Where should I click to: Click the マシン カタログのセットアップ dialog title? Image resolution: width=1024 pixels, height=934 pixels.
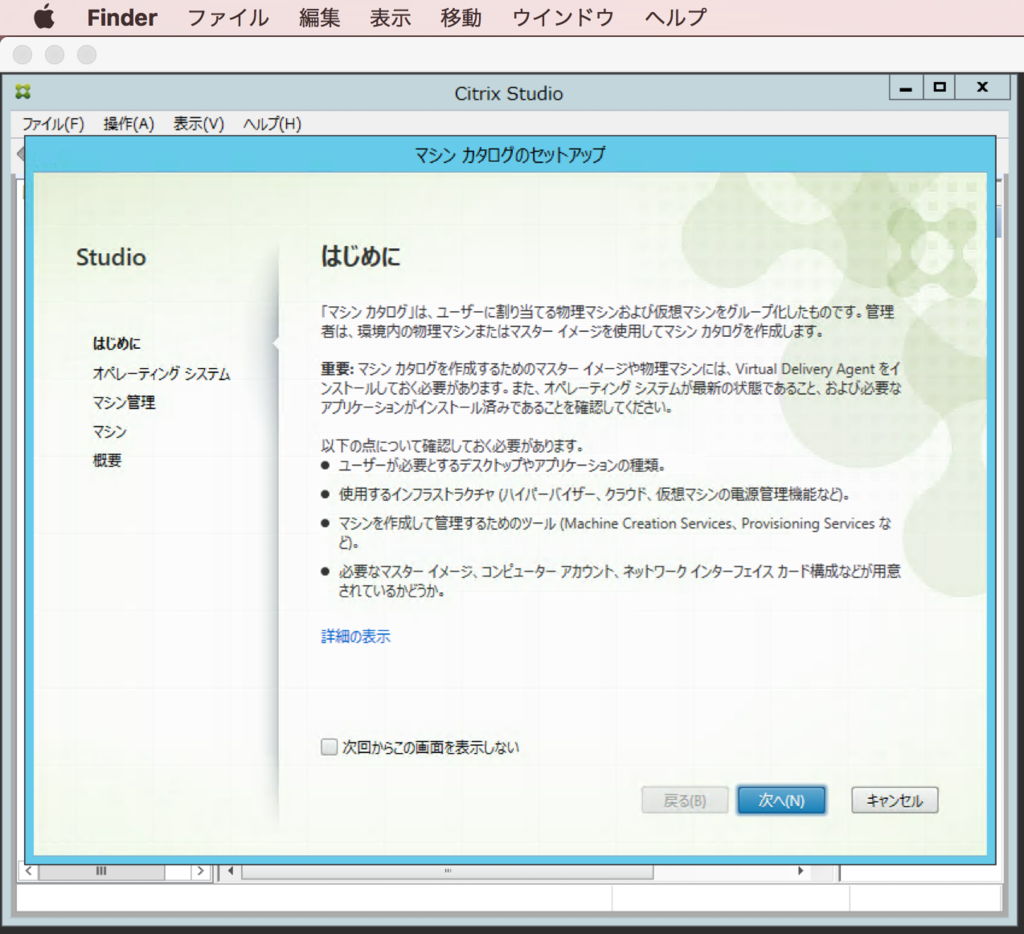510,155
